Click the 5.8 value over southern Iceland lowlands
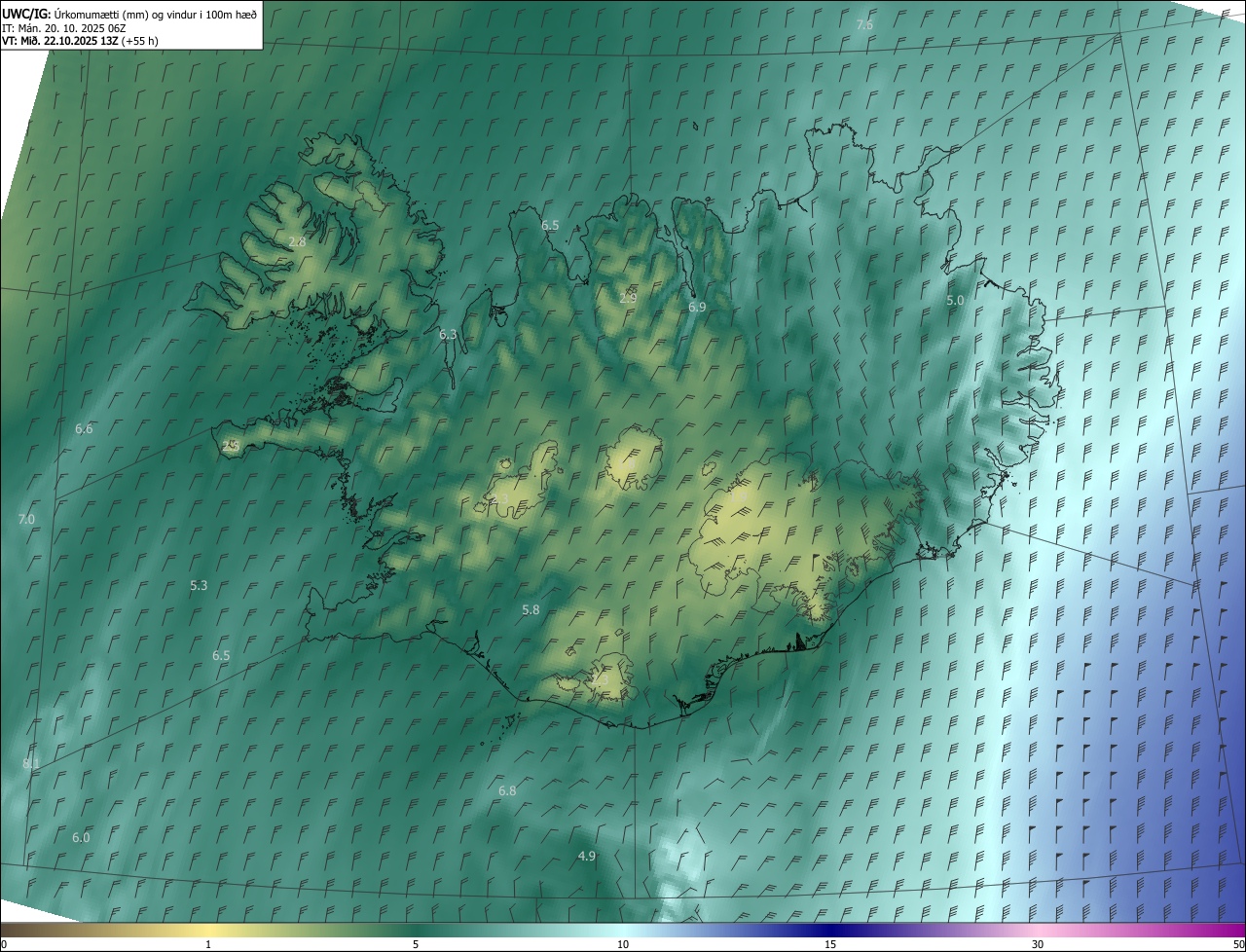The image size is (1246, 952). point(531,609)
